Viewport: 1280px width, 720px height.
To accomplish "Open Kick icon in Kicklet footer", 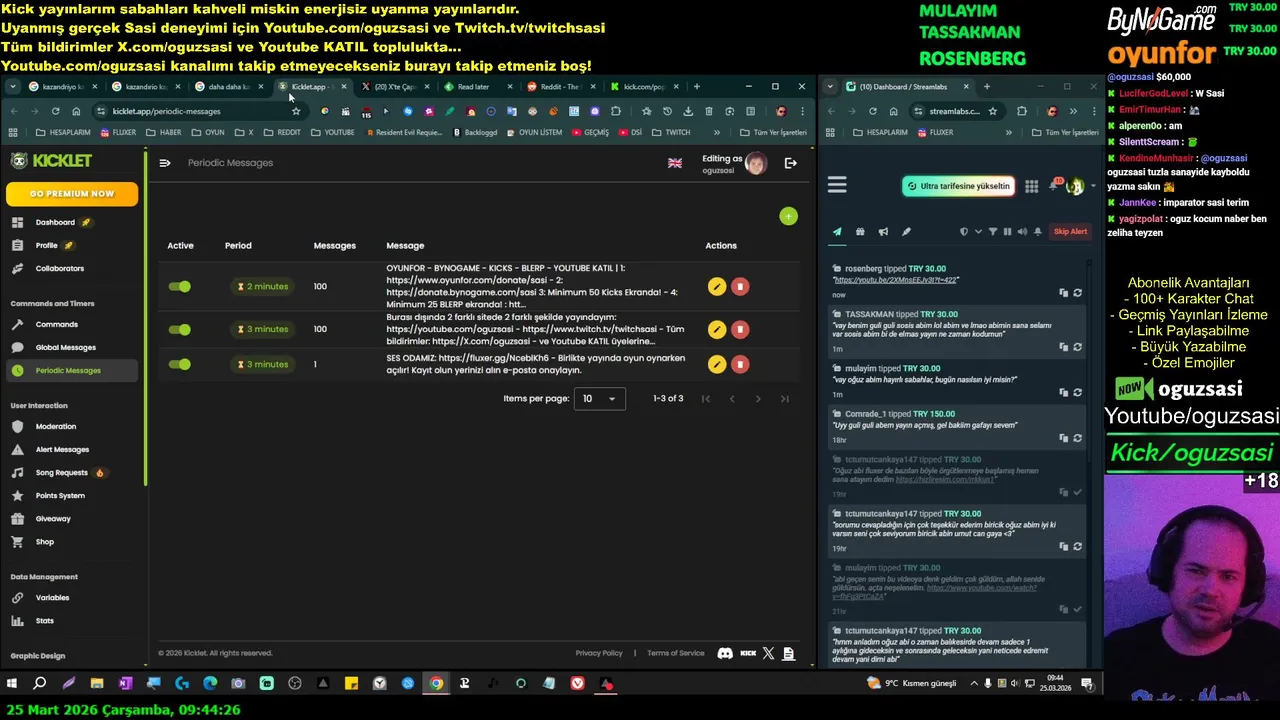I will click(748, 653).
